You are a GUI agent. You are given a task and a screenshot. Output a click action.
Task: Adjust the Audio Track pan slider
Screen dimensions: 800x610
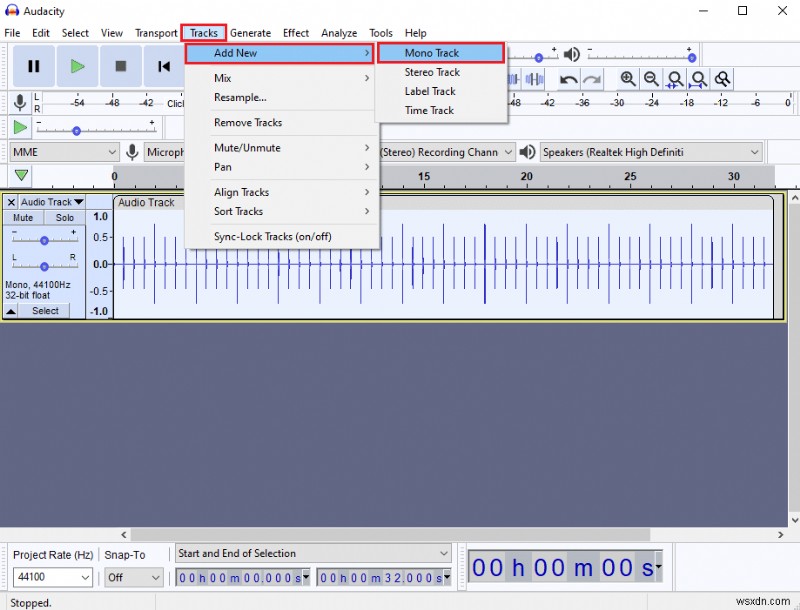pos(44,266)
